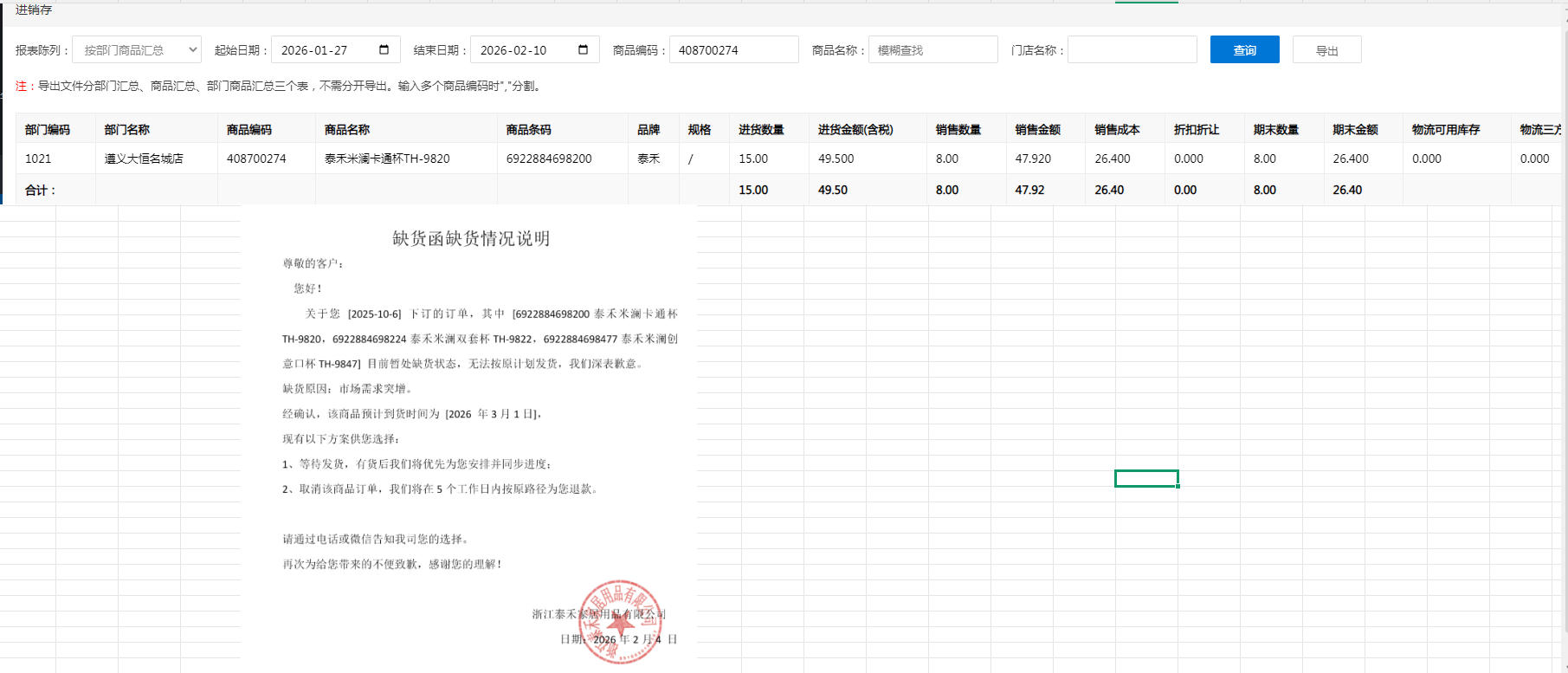This screenshot has height=673, width=1568.
Task: Click the 查询 query button
Action: pos(1244,50)
